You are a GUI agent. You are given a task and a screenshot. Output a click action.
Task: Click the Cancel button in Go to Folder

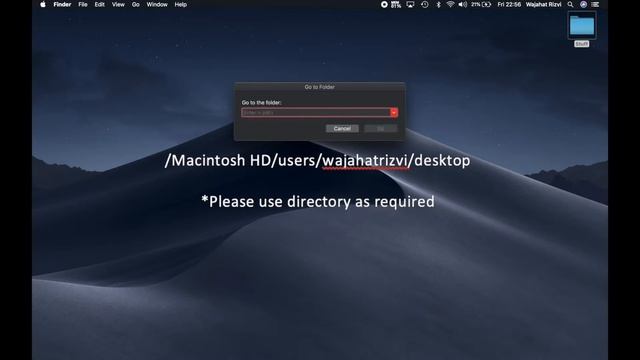tap(342, 129)
